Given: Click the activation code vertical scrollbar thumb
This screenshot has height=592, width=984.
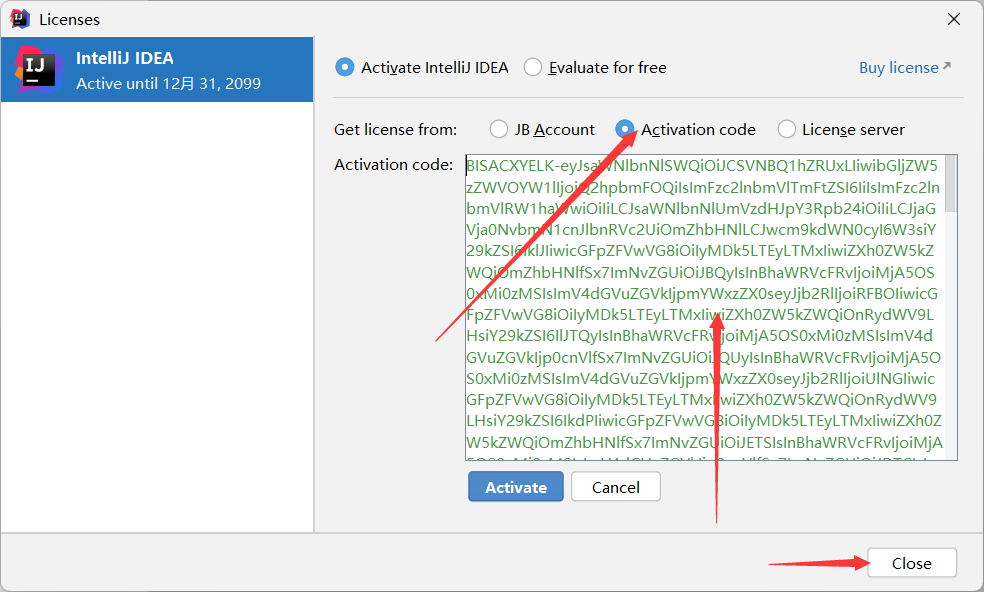Looking at the screenshot, I should coord(950,184).
